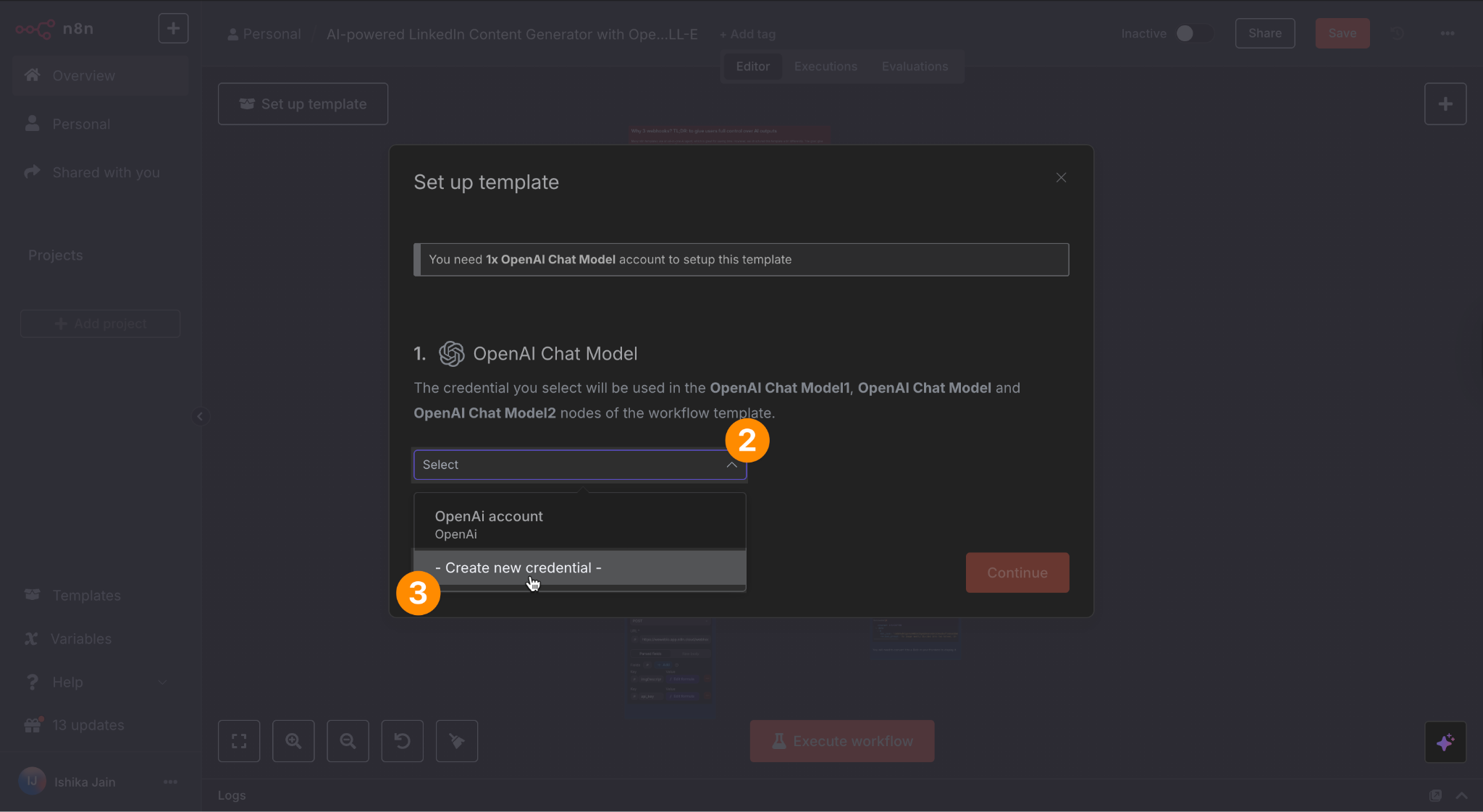The image size is (1483, 812).
Task: Open Shared with you section
Action: pos(101,172)
